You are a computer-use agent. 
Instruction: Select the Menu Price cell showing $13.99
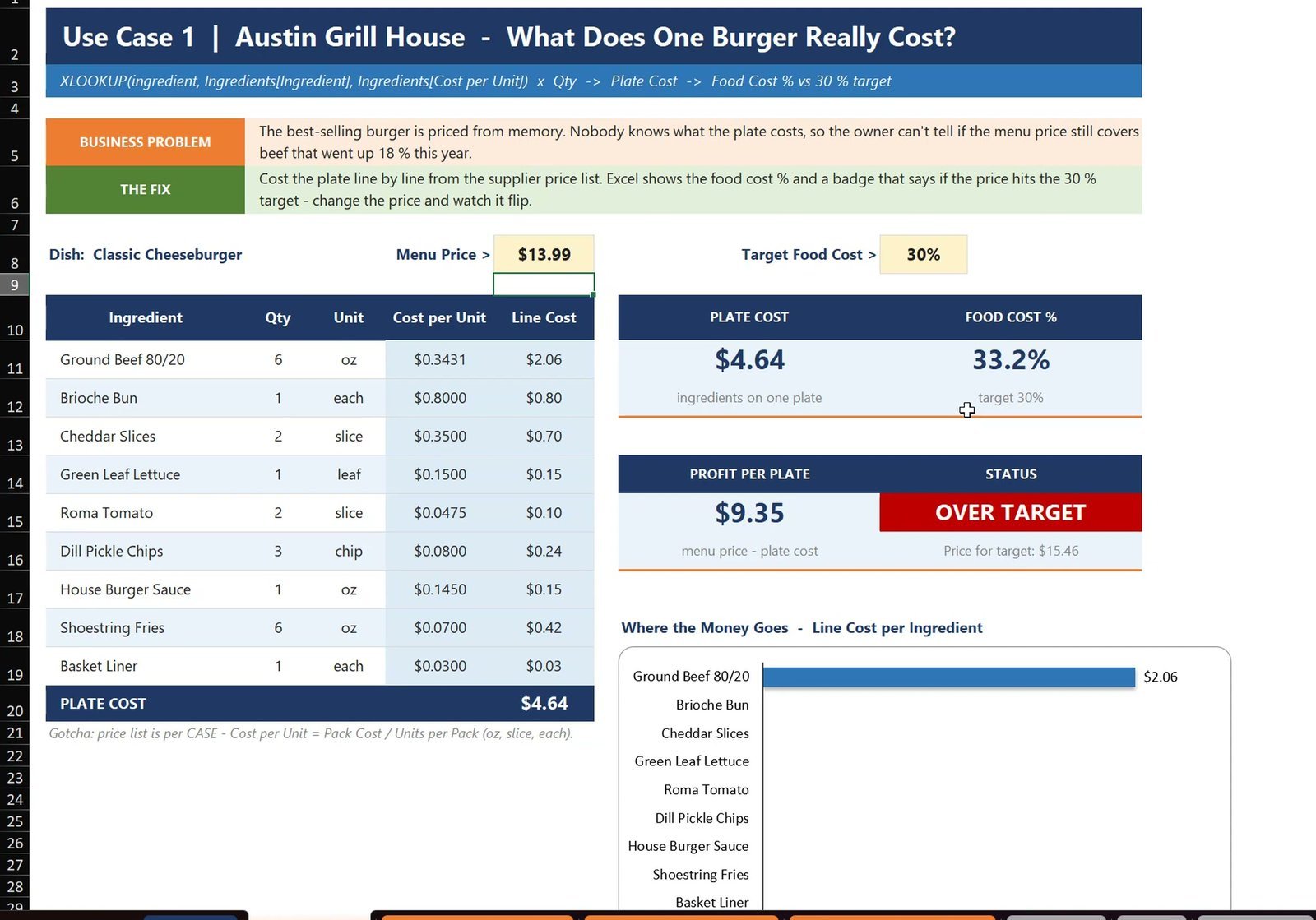pyautogui.click(x=544, y=254)
